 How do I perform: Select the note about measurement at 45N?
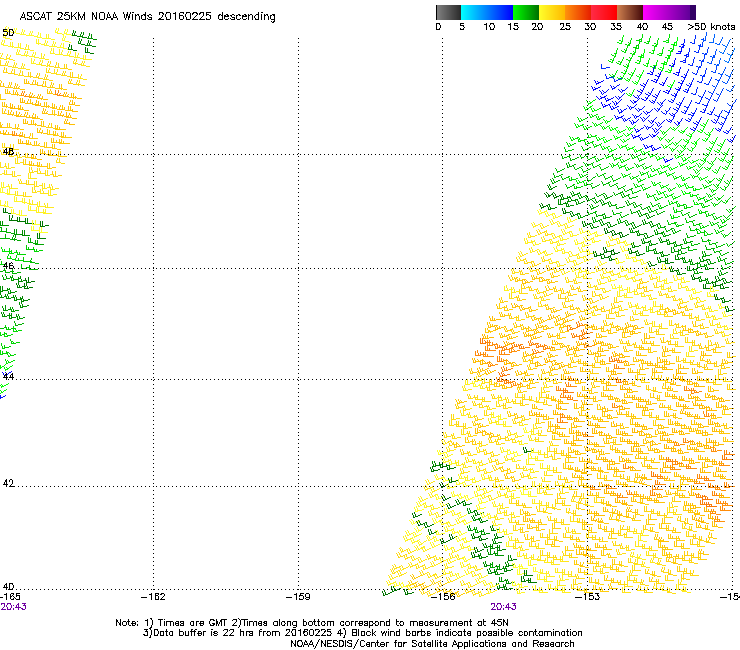[x=370, y=623]
